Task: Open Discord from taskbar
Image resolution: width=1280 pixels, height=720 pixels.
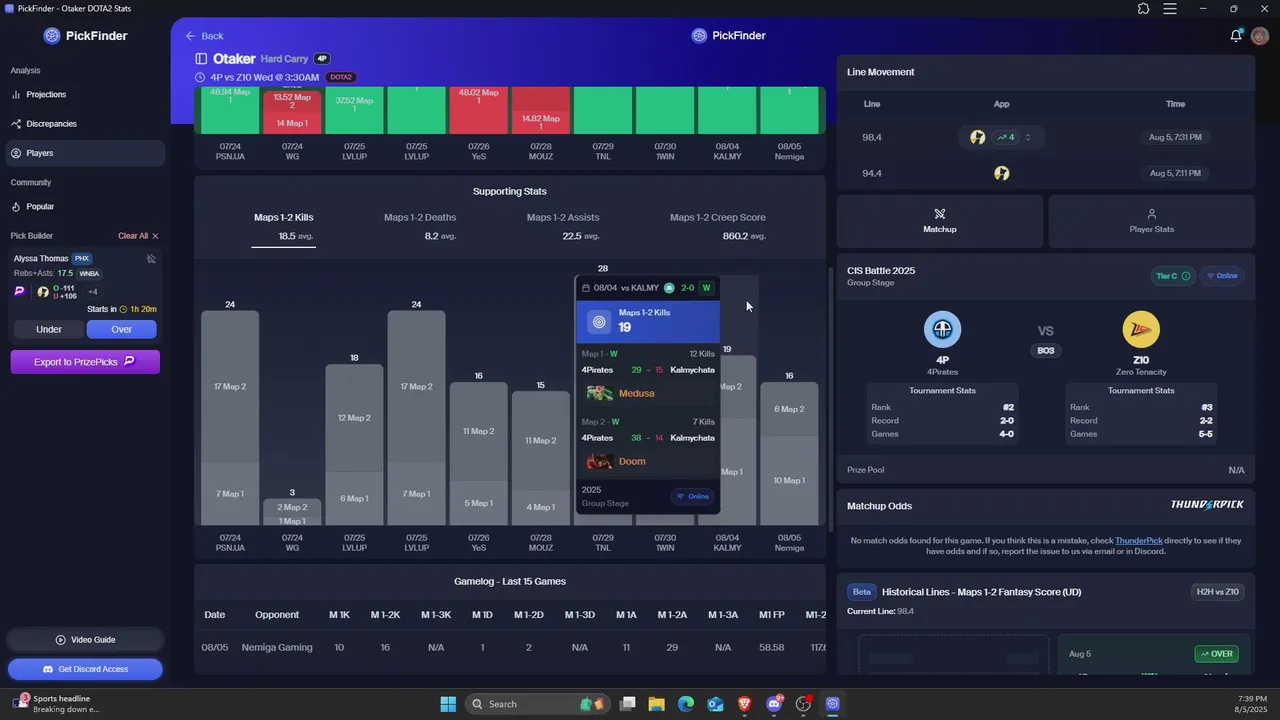Action: point(774,704)
